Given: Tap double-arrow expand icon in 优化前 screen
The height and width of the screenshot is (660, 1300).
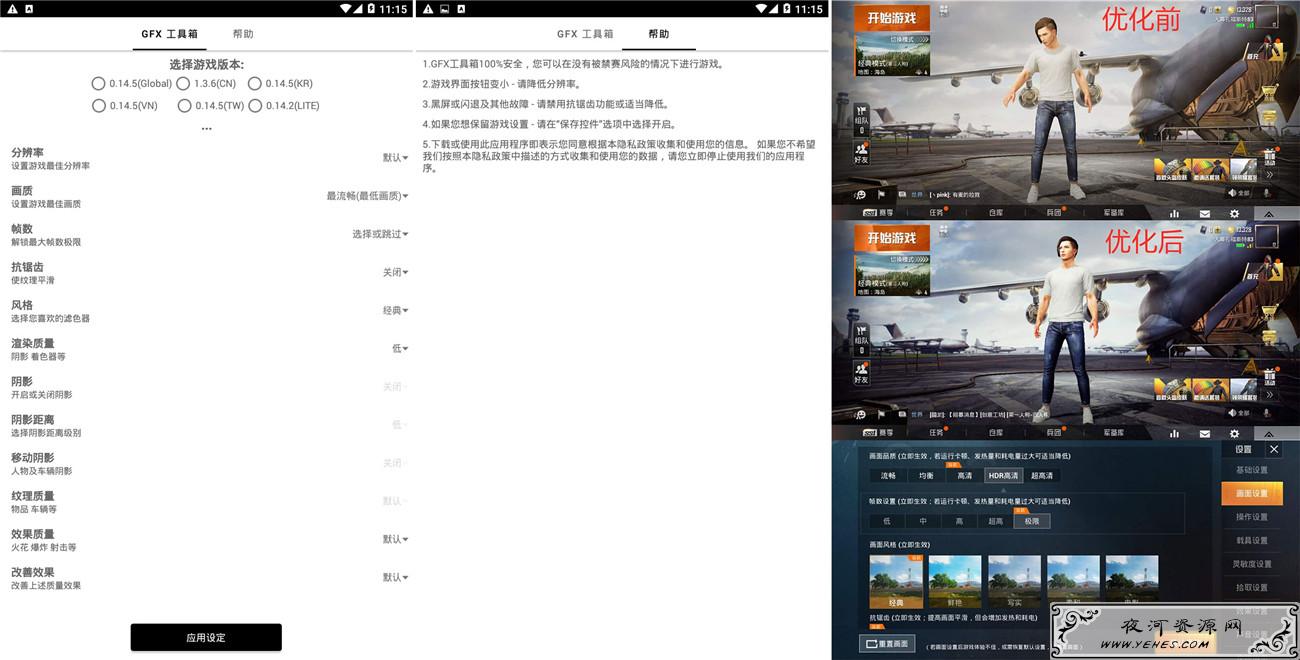Looking at the screenshot, I should 1269,175.
